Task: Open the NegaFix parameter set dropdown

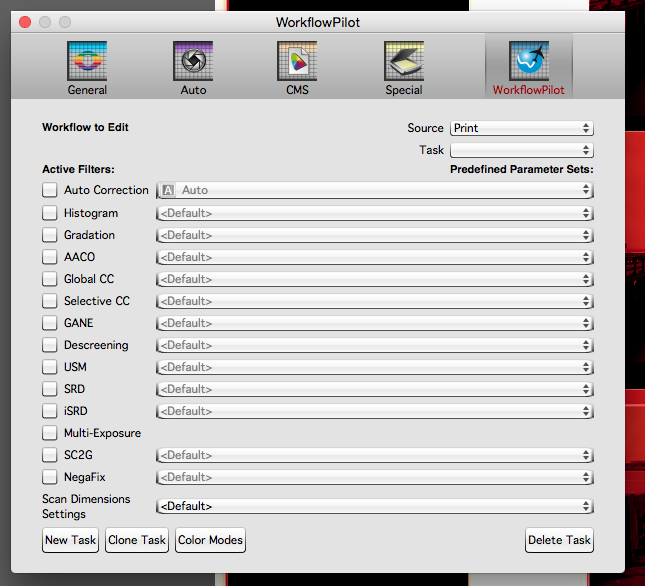Action: (374, 477)
